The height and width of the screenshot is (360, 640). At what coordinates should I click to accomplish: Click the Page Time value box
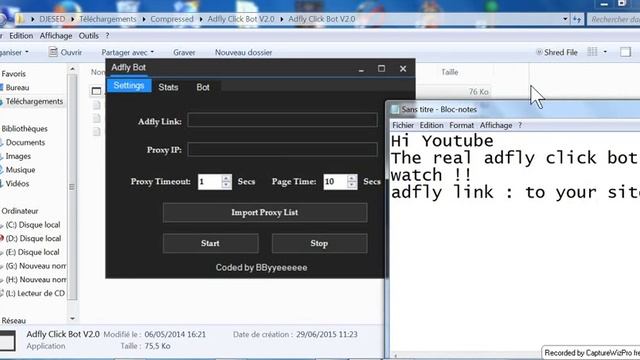pos(335,182)
